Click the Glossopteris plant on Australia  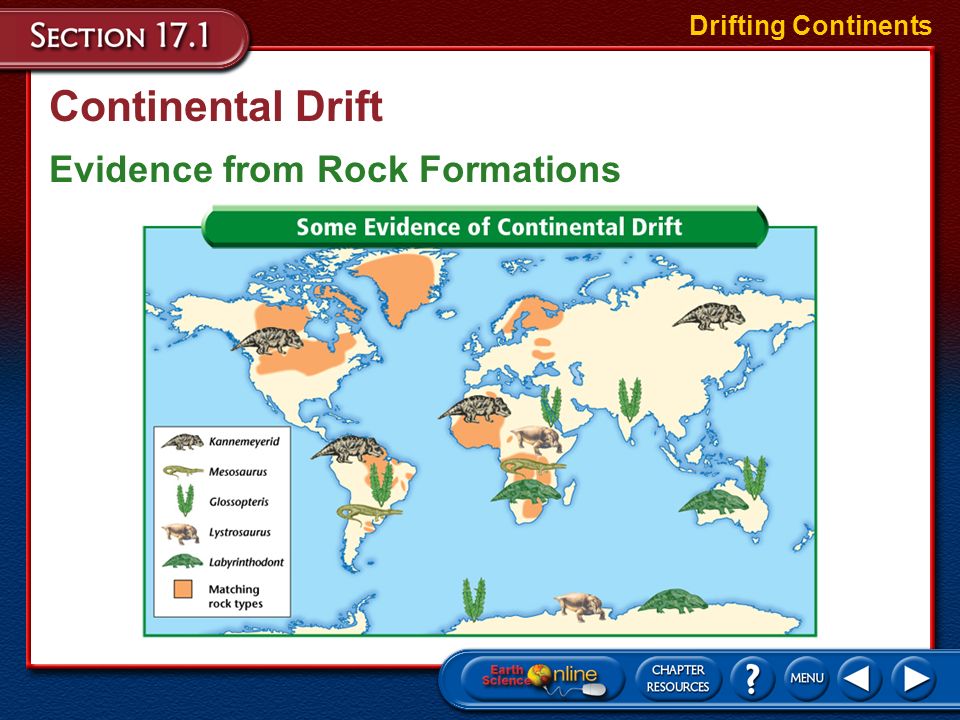click(754, 477)
